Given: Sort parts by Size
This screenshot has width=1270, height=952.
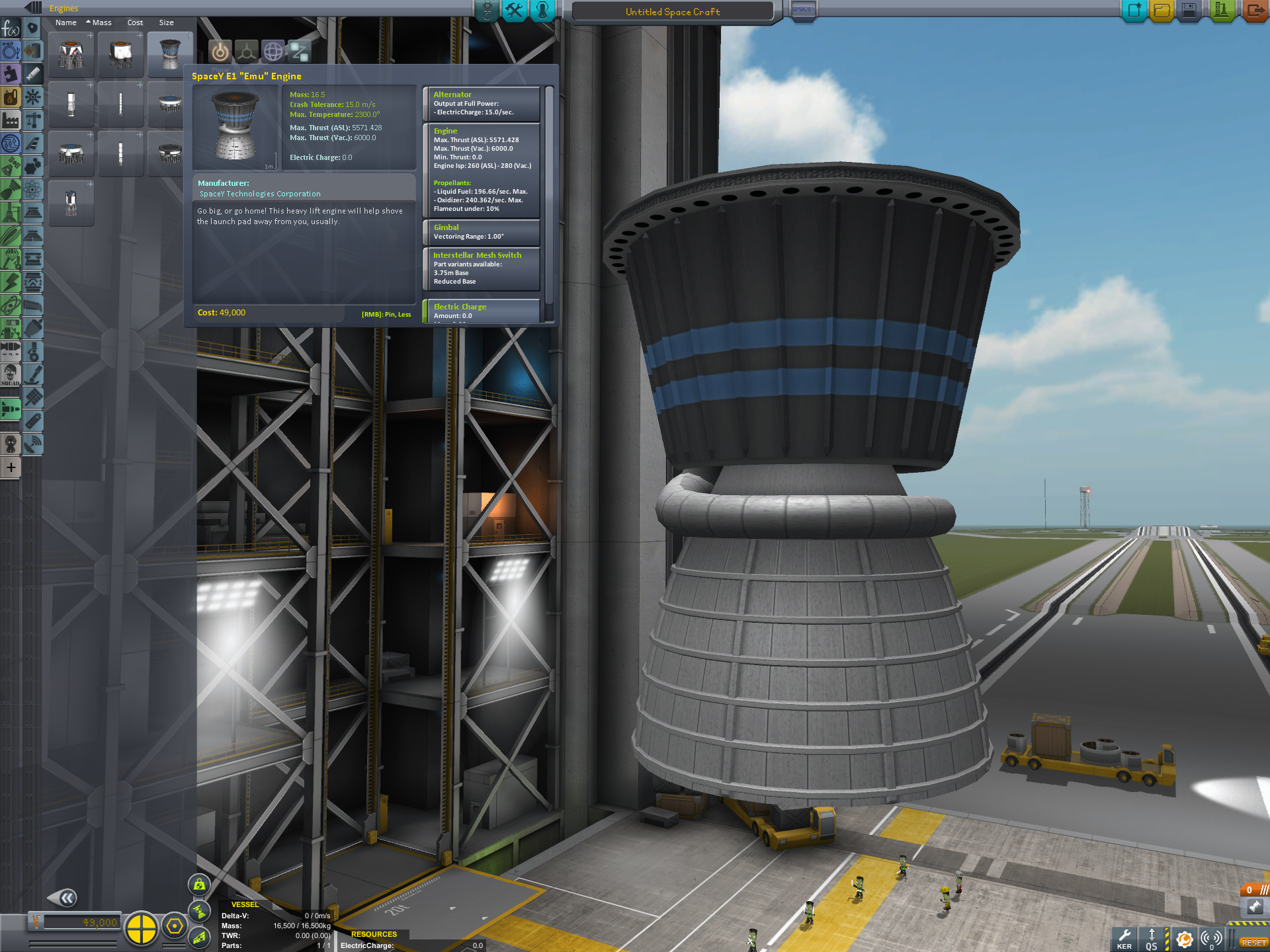Looking at the screenshot, I should click(167, 22).
